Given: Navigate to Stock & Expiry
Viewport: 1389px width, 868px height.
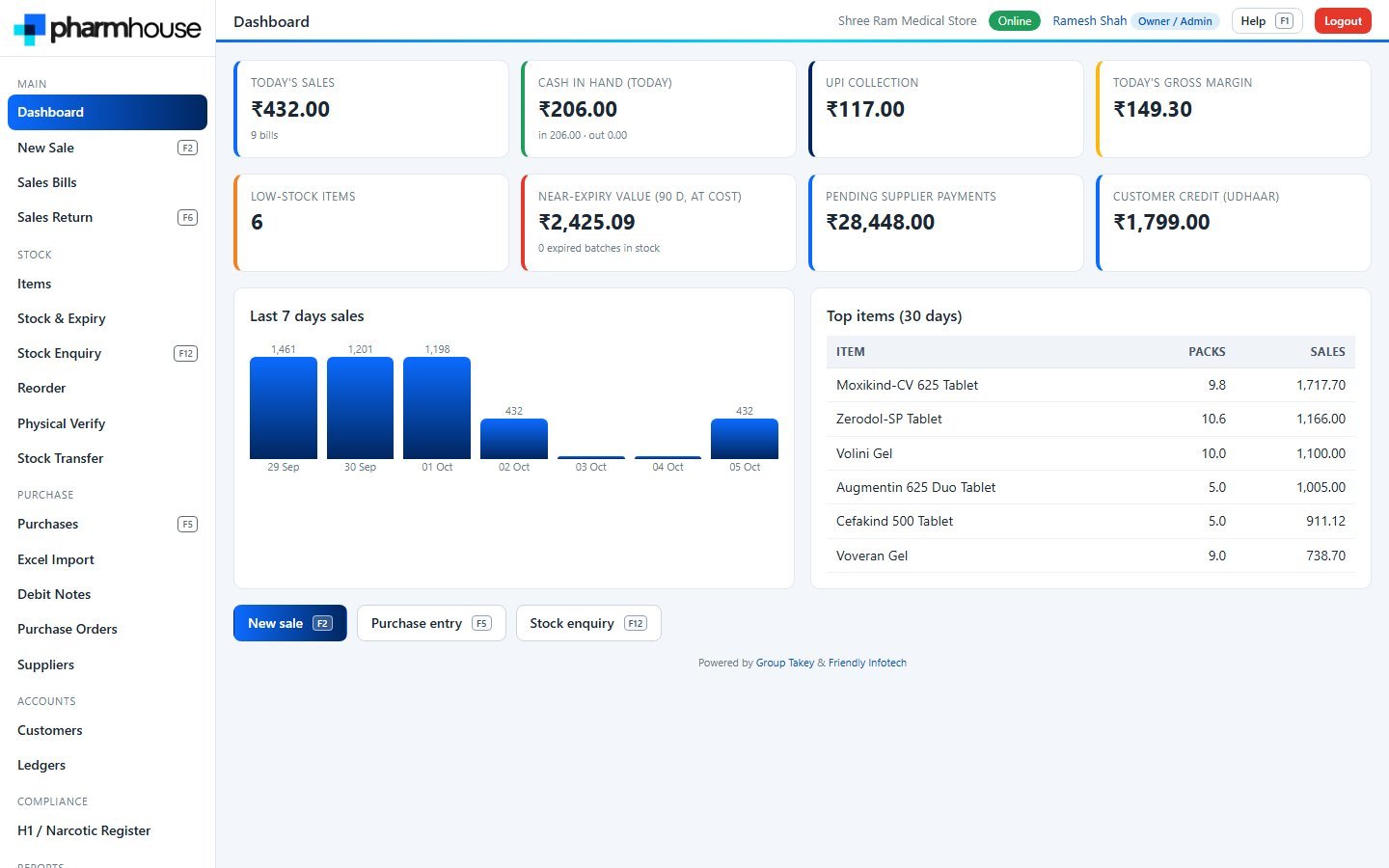Looking at the screenshot, I should pos(107,318).
